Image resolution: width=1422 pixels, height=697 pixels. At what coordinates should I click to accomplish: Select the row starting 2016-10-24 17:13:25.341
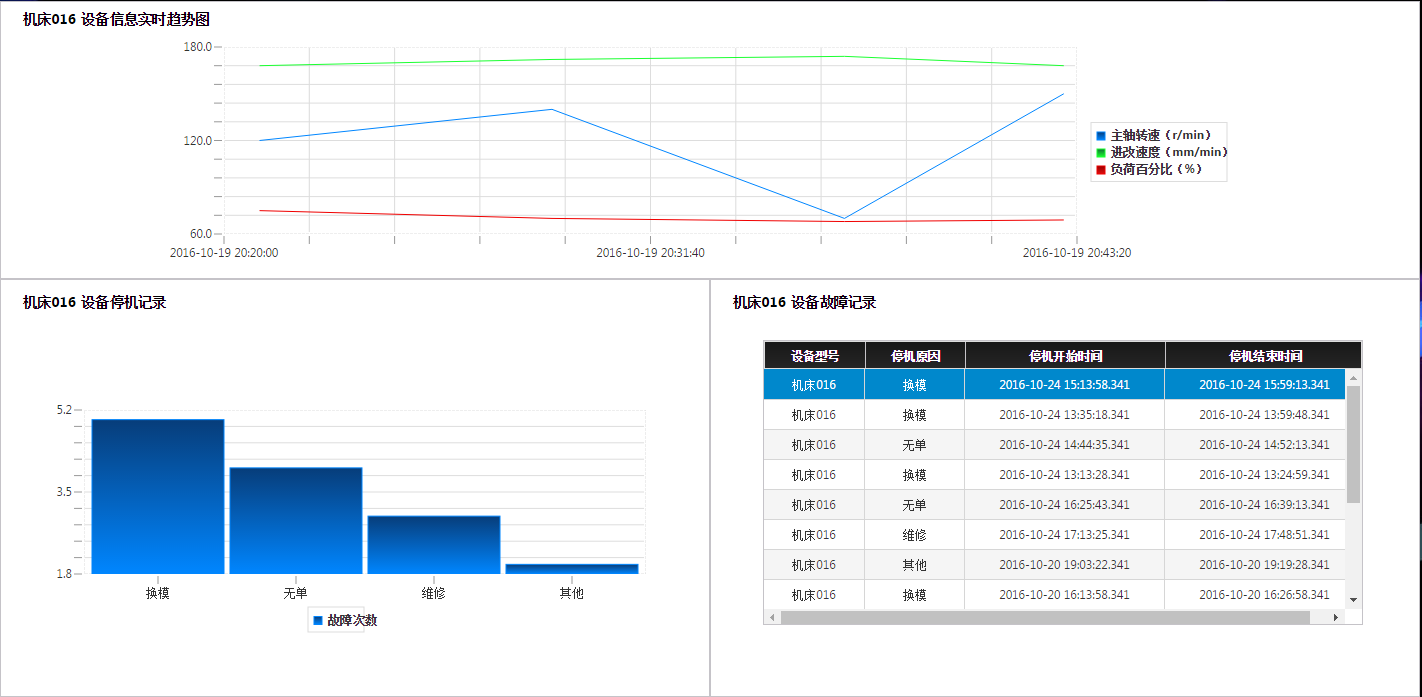click(1055, 535)
